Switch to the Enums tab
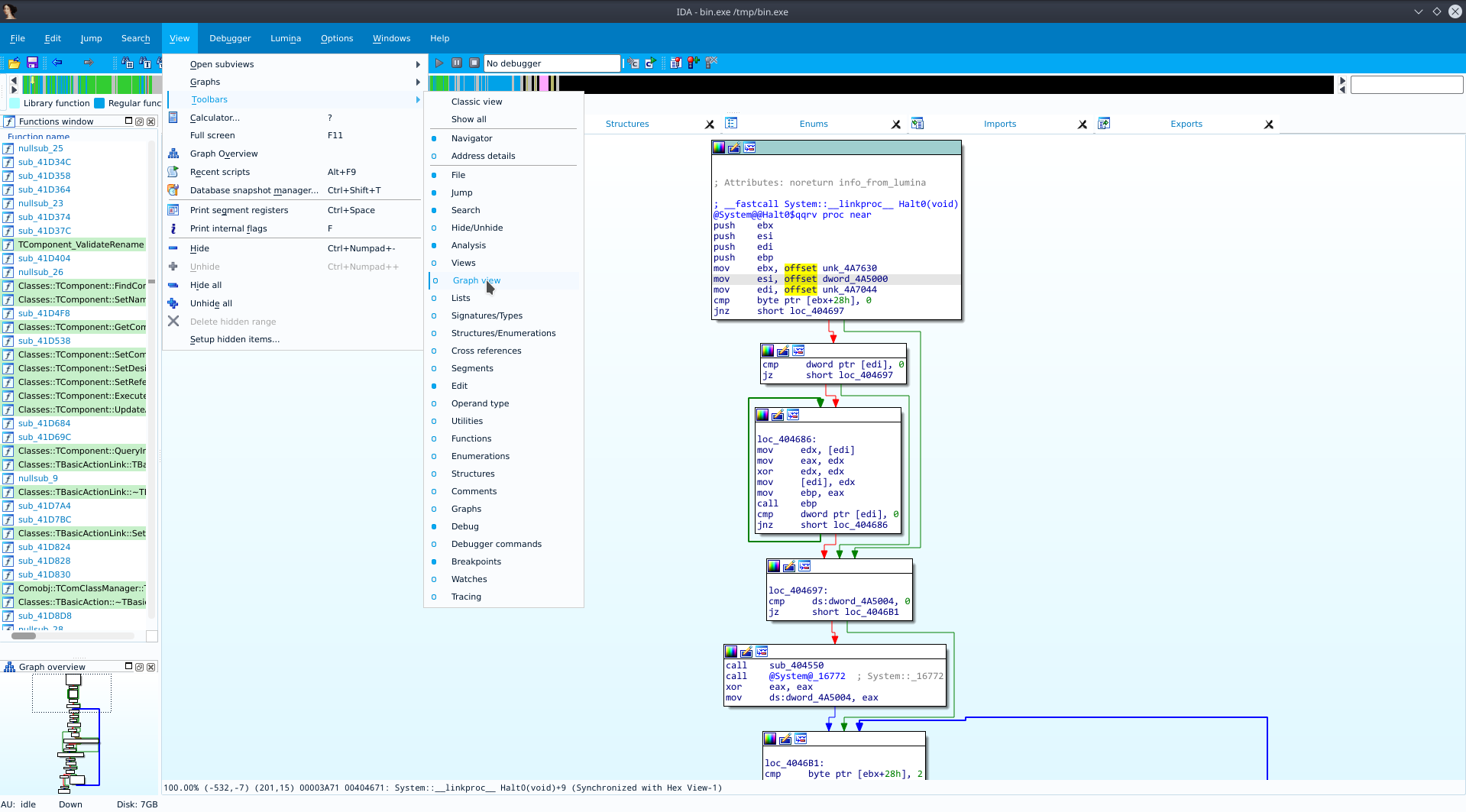The image size is (1466, 812). pos(814,124)
